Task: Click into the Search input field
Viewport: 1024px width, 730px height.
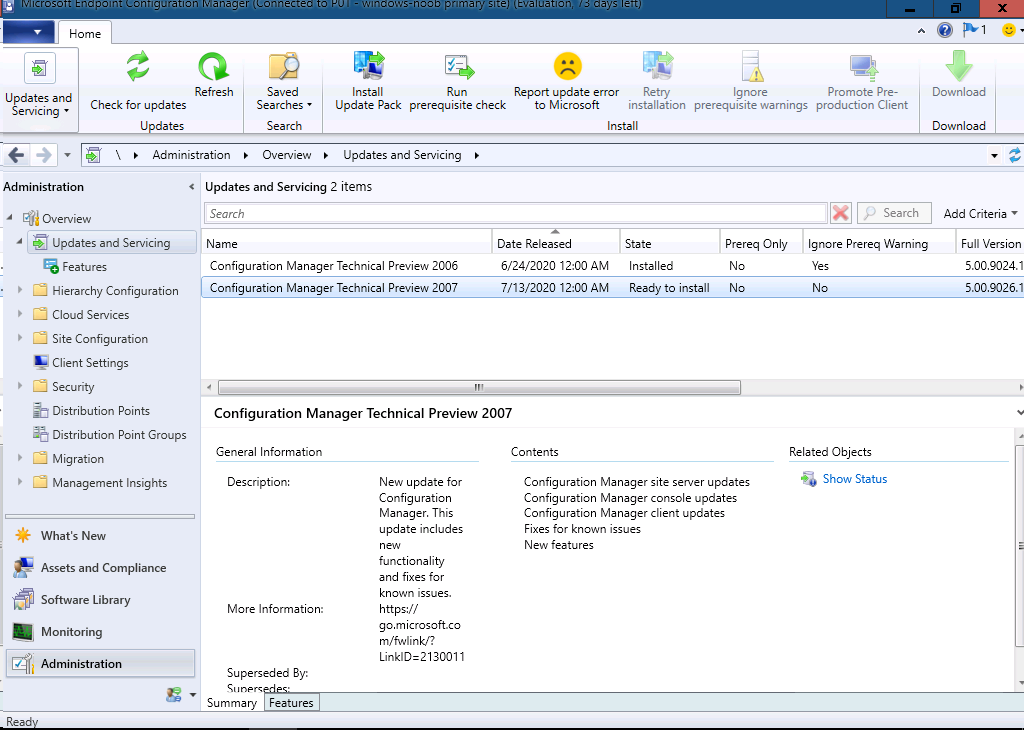Action: (516, 214)
